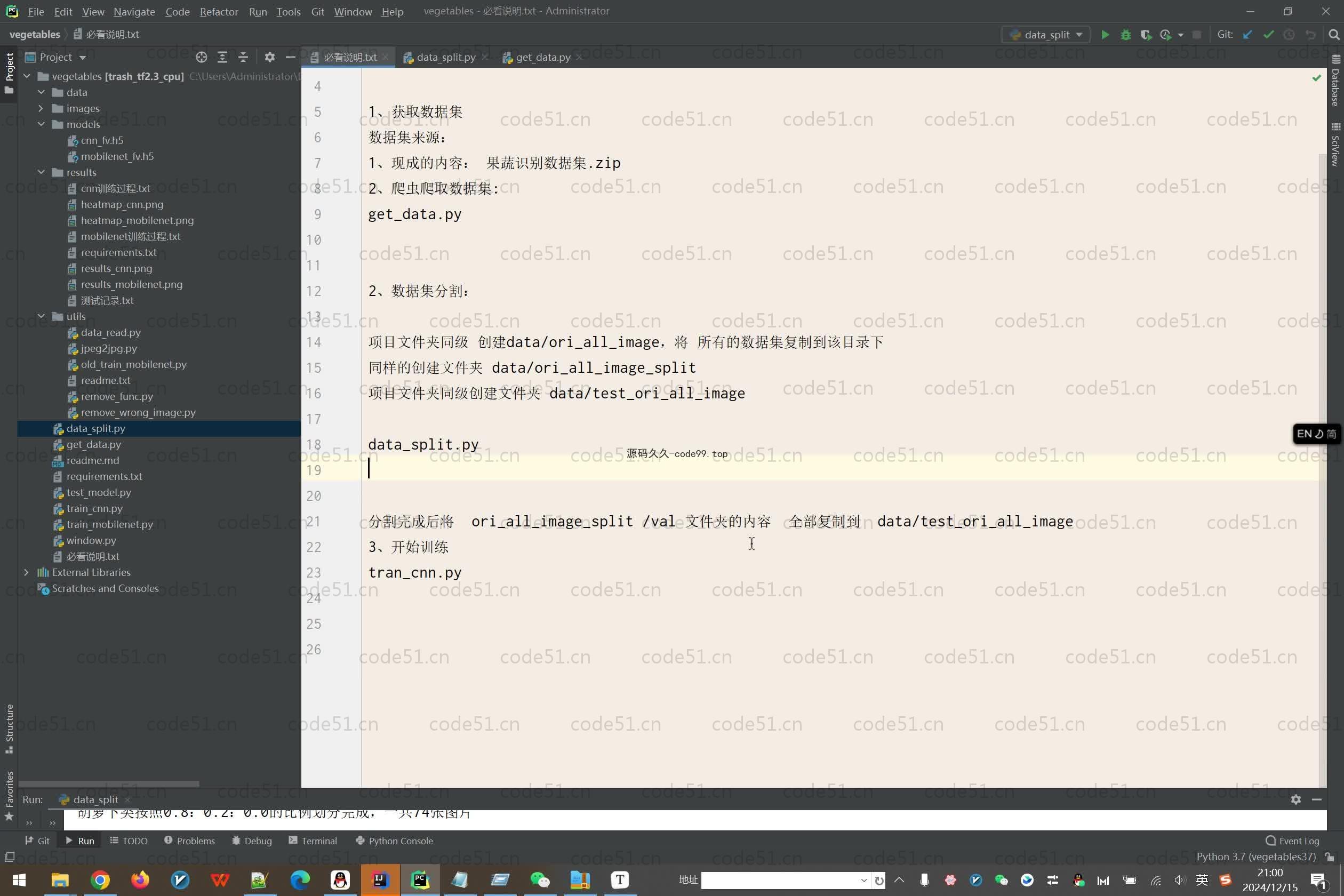Toggle the 英 language indicator in system tray
1344x896 pixels.
[1202, 880]
